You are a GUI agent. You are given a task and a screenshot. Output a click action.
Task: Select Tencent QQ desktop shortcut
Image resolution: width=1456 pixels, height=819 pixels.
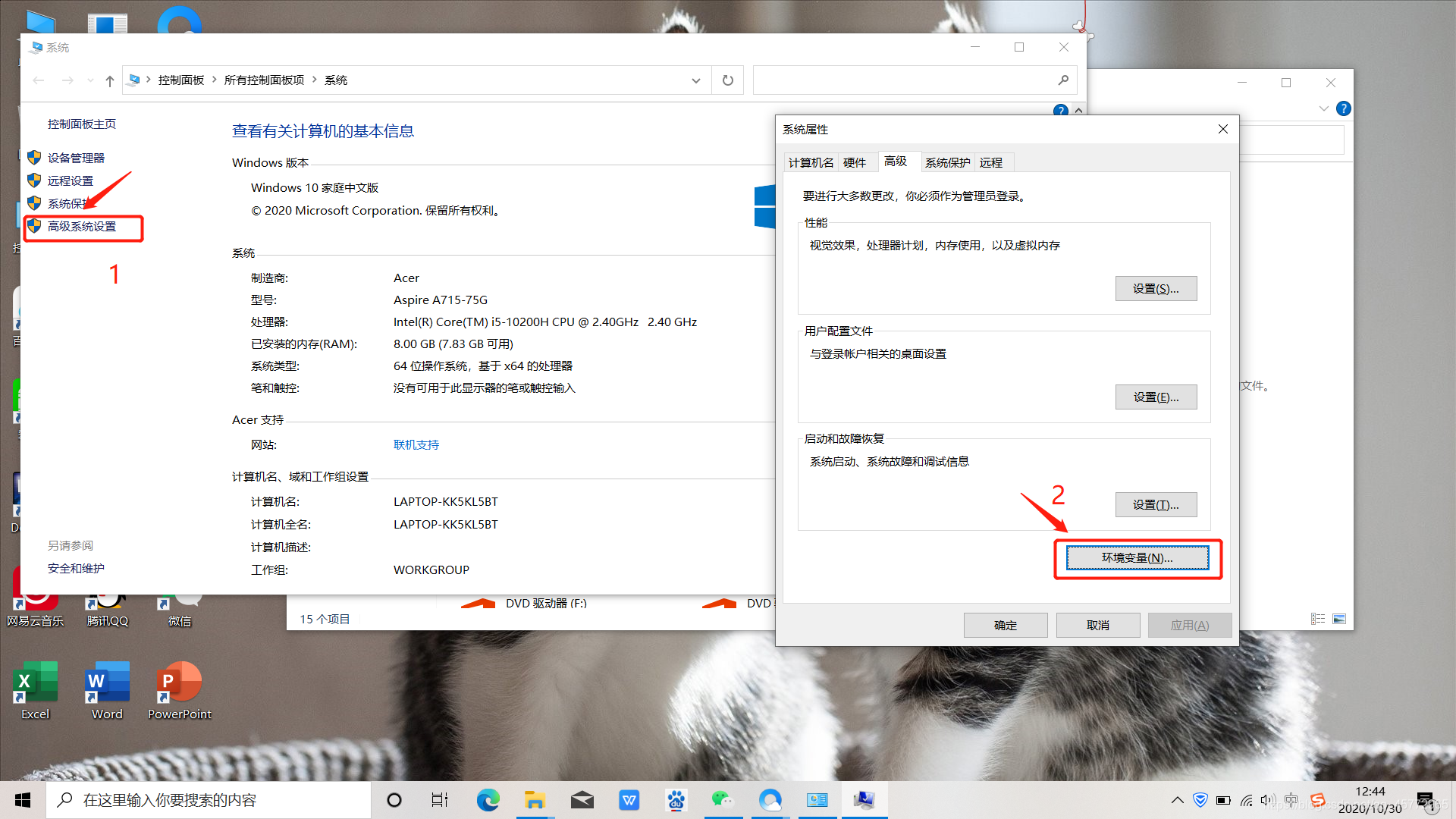[108, 613]
